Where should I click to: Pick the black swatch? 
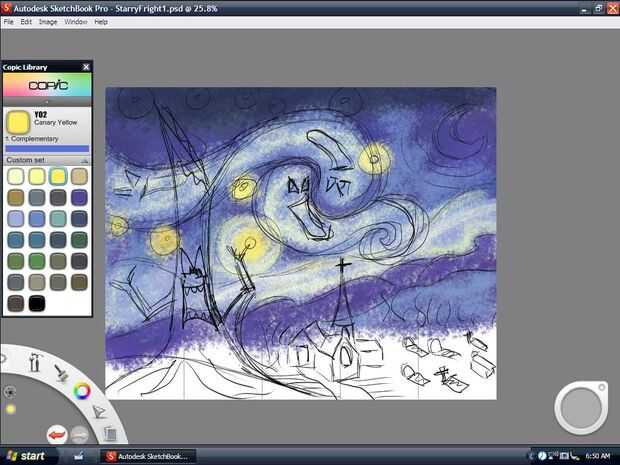point(37,303)
